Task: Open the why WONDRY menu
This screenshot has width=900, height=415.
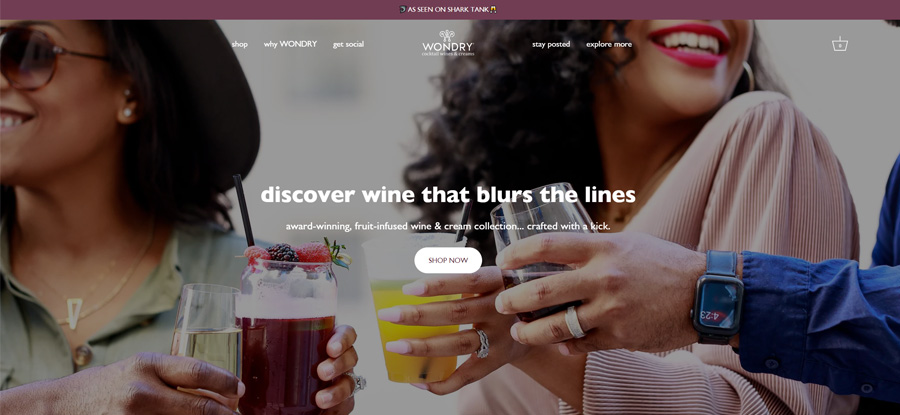Action: pos(290,44)
